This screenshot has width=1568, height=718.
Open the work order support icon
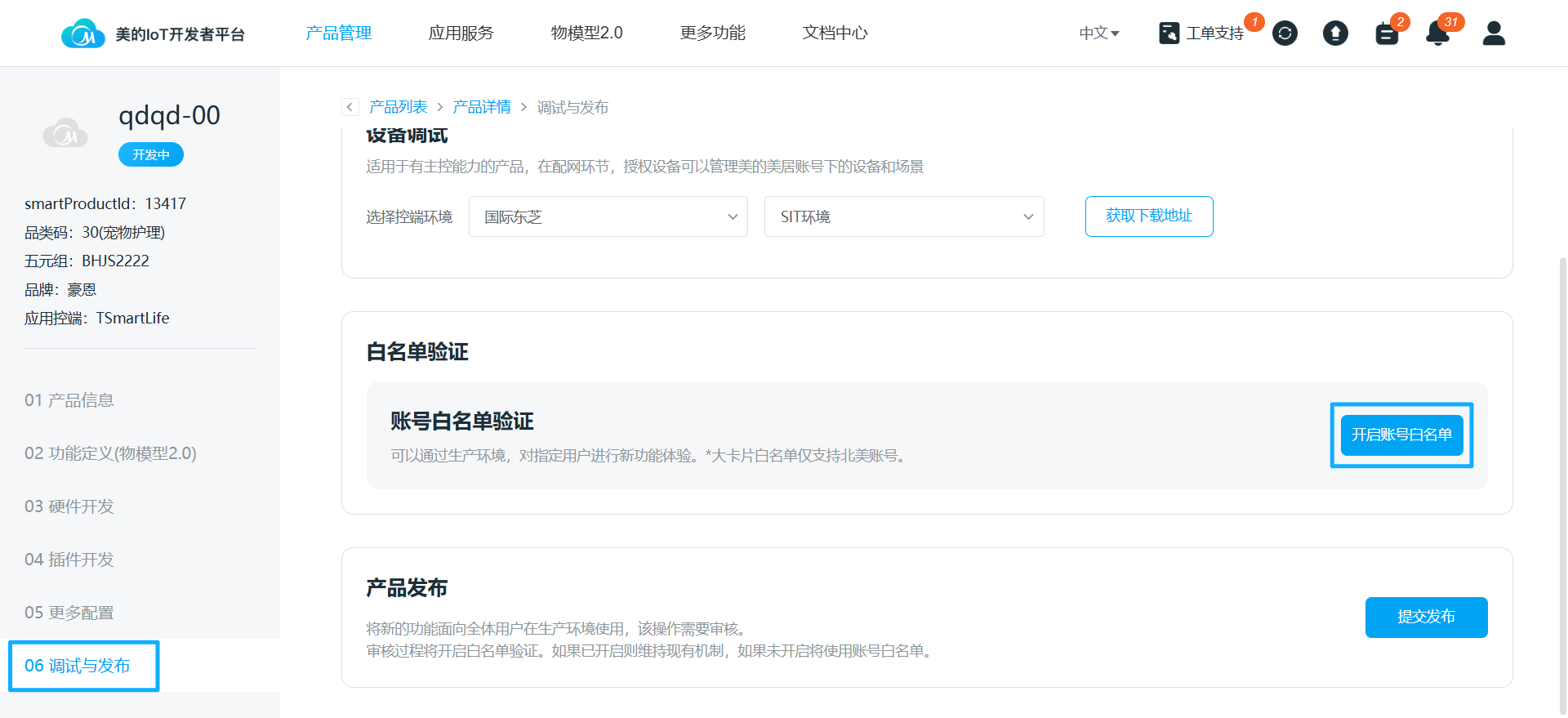click(1169, 33)
